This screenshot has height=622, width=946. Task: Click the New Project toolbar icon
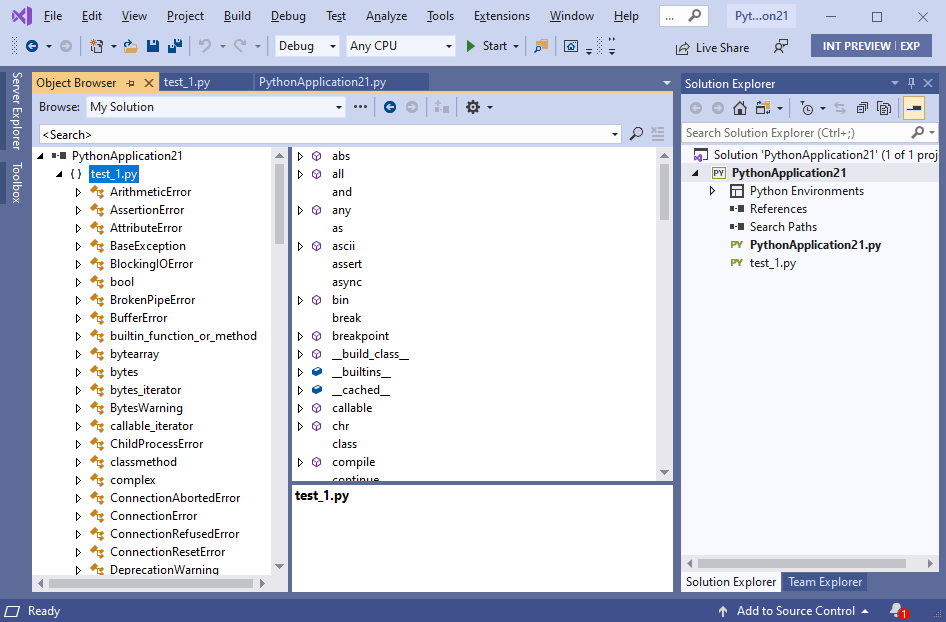(x=97, y=46)
